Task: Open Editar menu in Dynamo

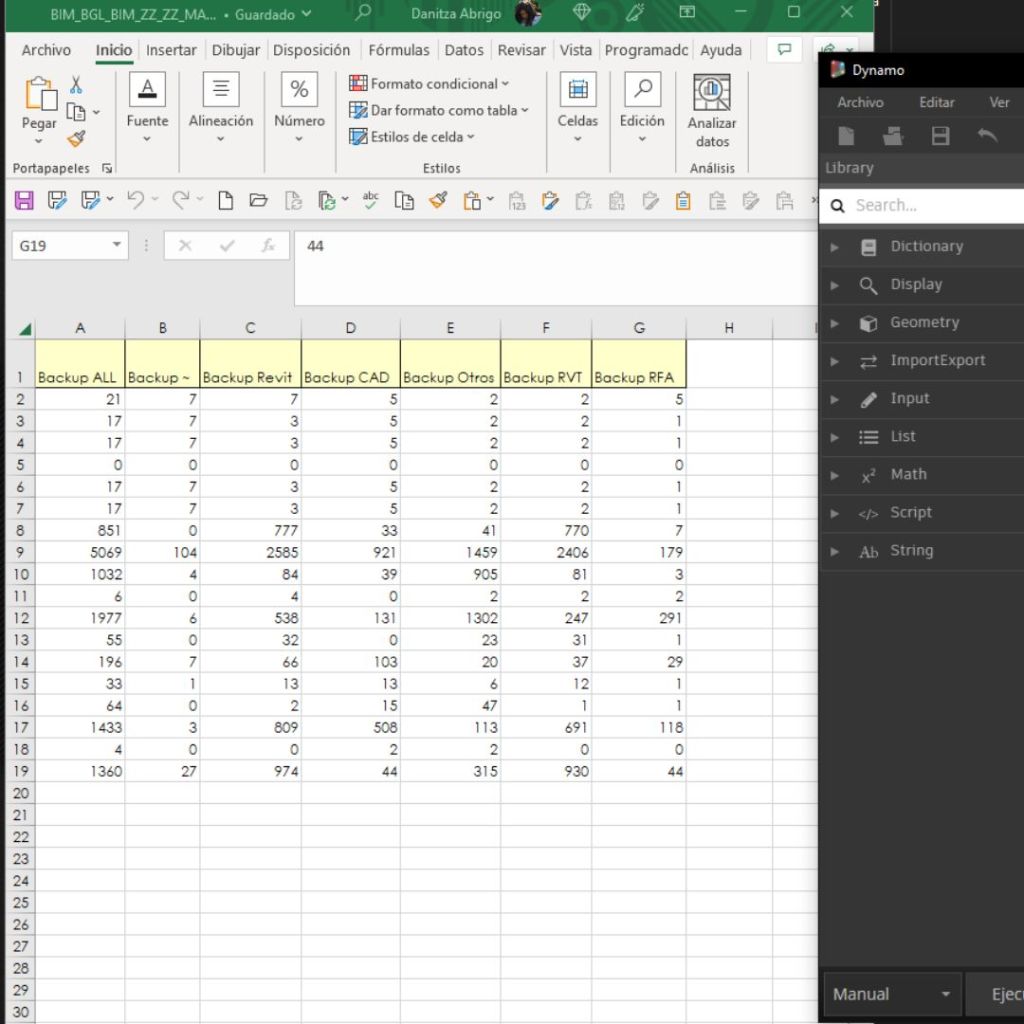Action: (936, 102)
